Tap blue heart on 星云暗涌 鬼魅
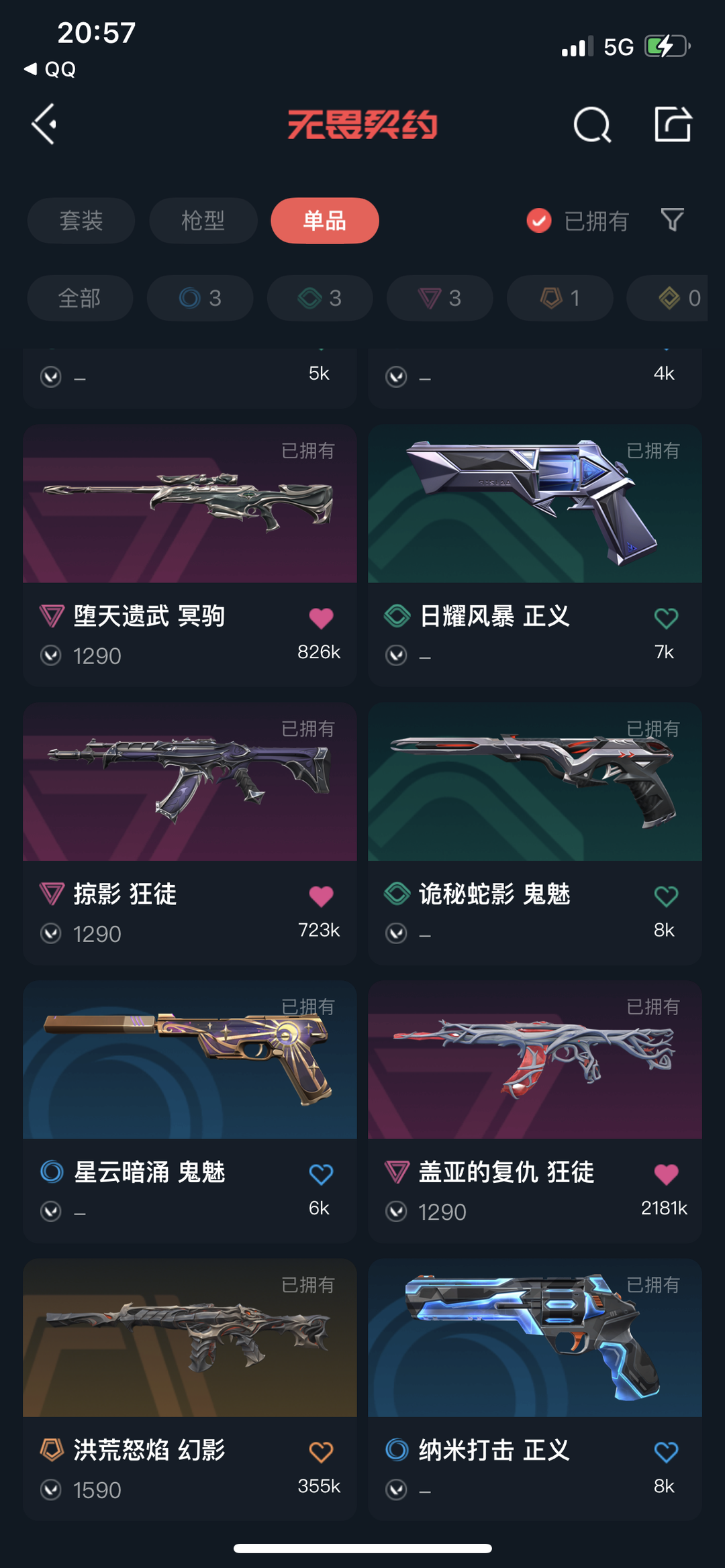The height and width of the screenshot is (1568, 725). click(x=321, y=1174)
